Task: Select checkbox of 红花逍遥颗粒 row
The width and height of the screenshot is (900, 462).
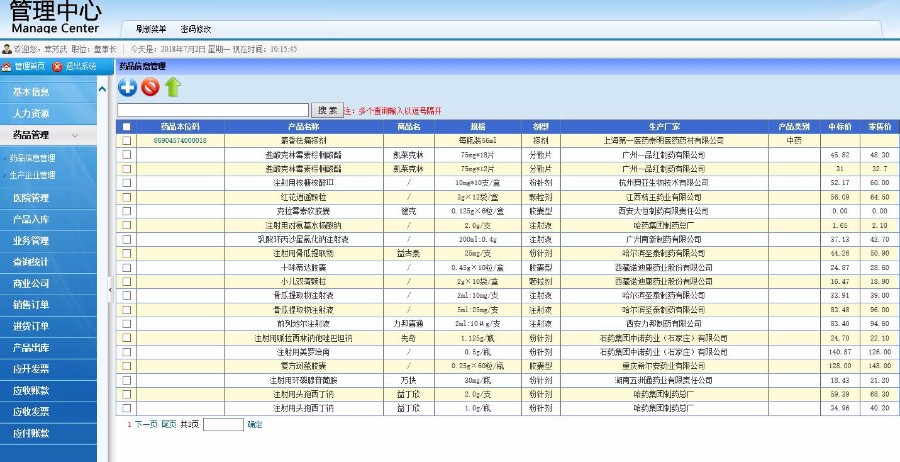Action: click(127, 197)
